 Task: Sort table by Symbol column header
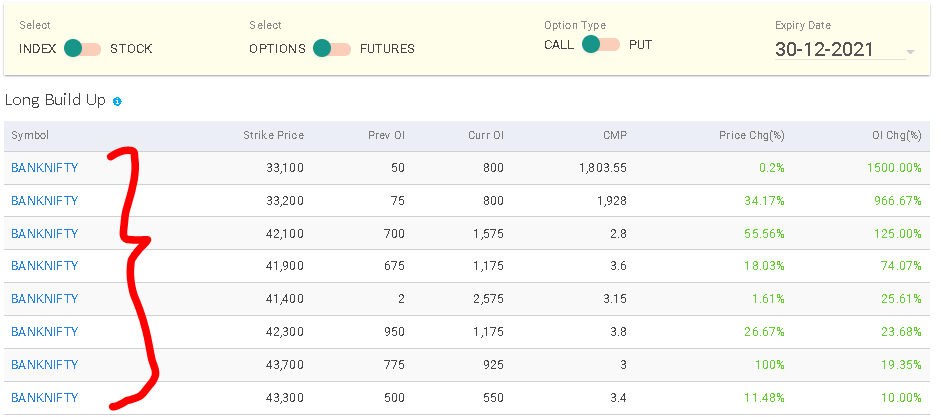point(30,136)
